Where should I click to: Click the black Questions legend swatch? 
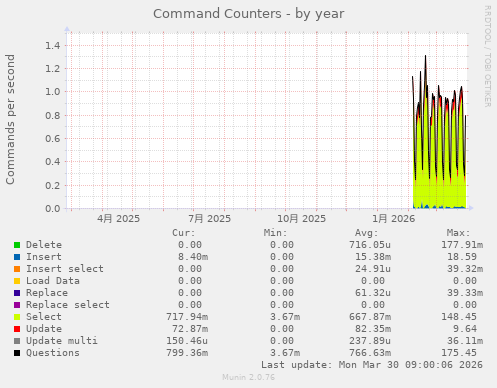click(17, 353)
